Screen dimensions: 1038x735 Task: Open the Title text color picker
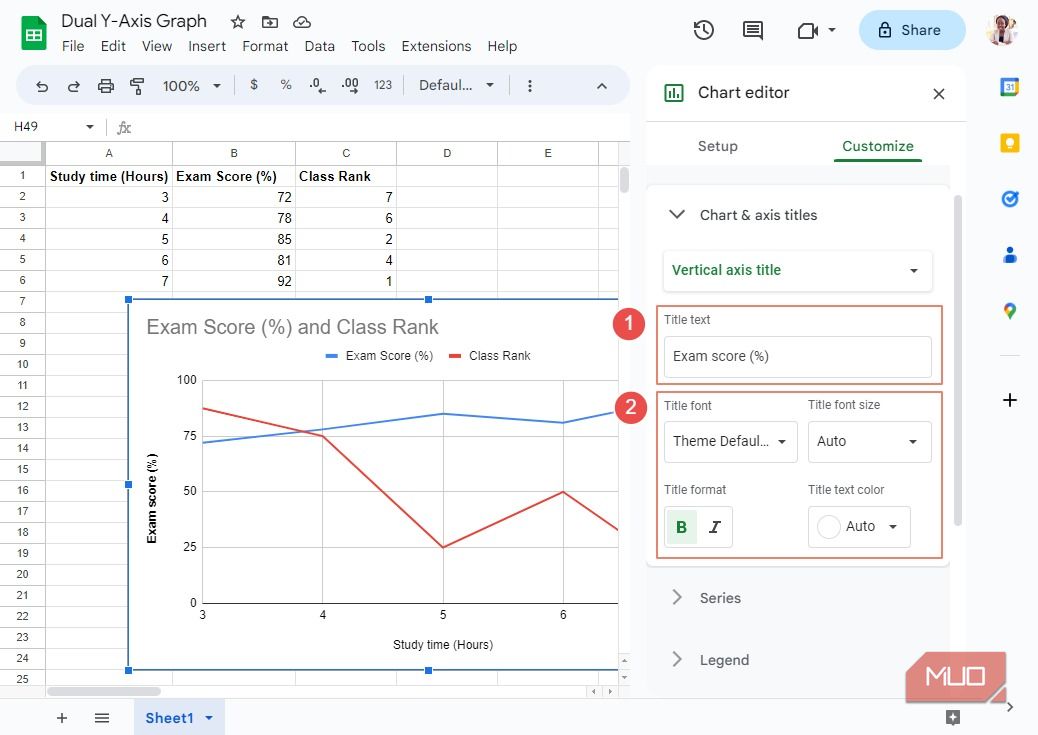pyautogui.click(x=858, y=526)
